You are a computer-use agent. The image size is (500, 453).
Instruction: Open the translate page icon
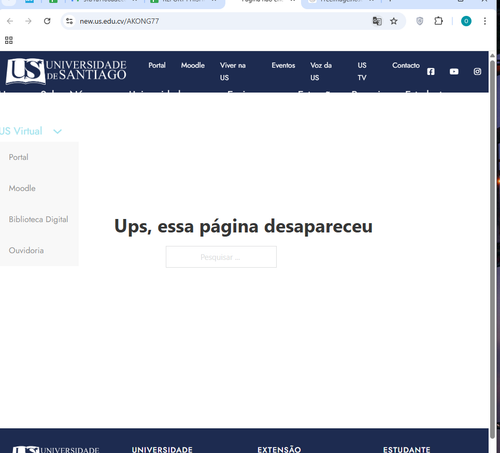pyautogui.click(x=377, y=21)
